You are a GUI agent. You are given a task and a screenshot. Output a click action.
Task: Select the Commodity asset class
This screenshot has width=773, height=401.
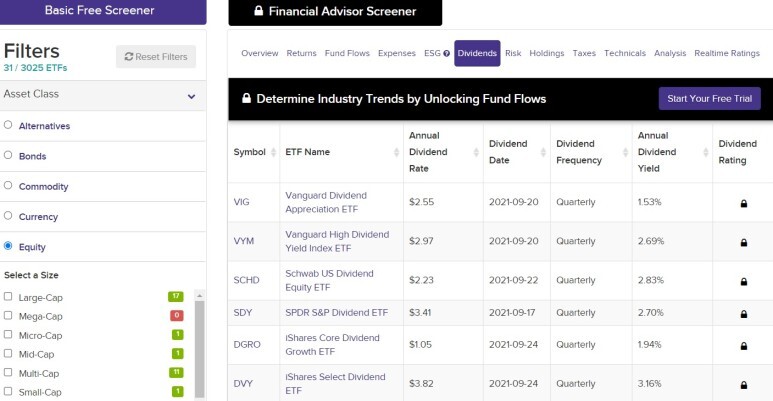click(8, 185)
